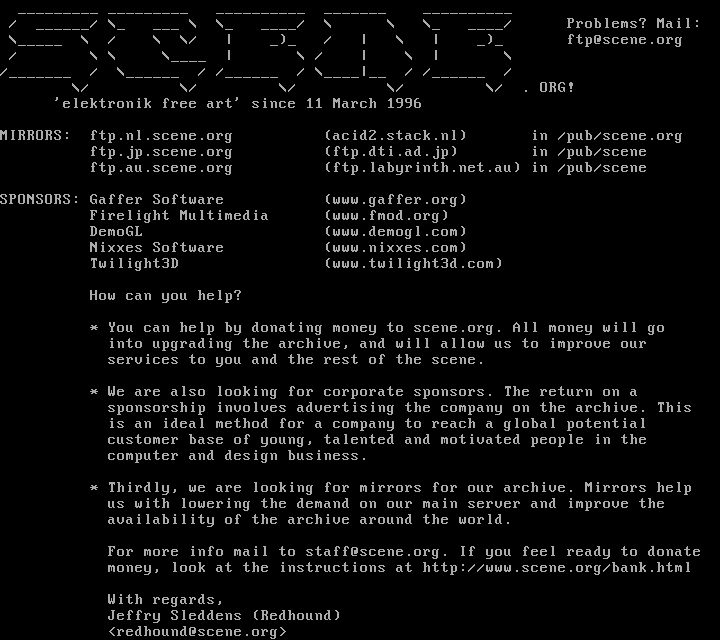The height and width of the screenshot is (640, 720).
Task: Click the 'How can you help?' heading
Action: click(x=165, y=296)
